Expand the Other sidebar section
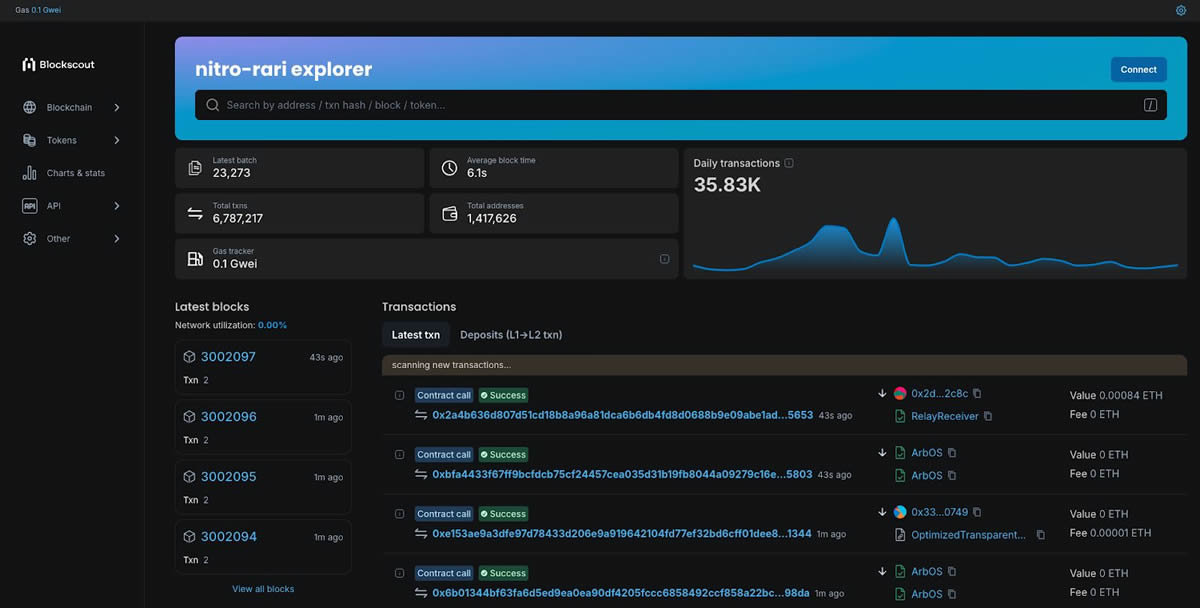Viewport: 1200px width, 608px height. click(116, 238)
